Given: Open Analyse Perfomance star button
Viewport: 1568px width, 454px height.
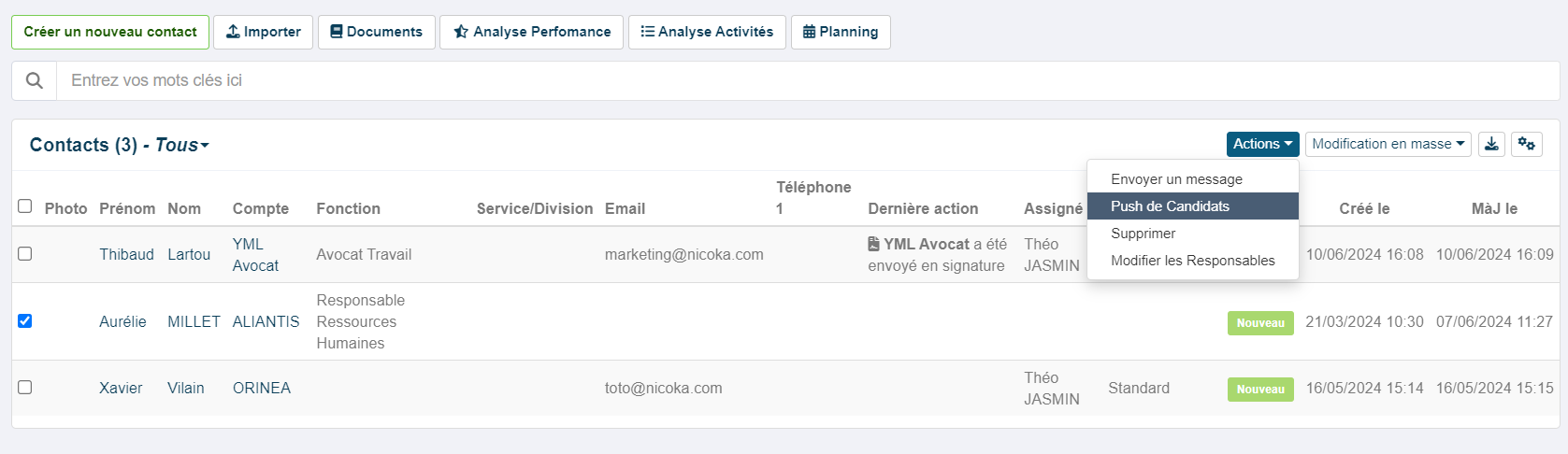Looking at the screenshot, I should [x=532, y=32].
